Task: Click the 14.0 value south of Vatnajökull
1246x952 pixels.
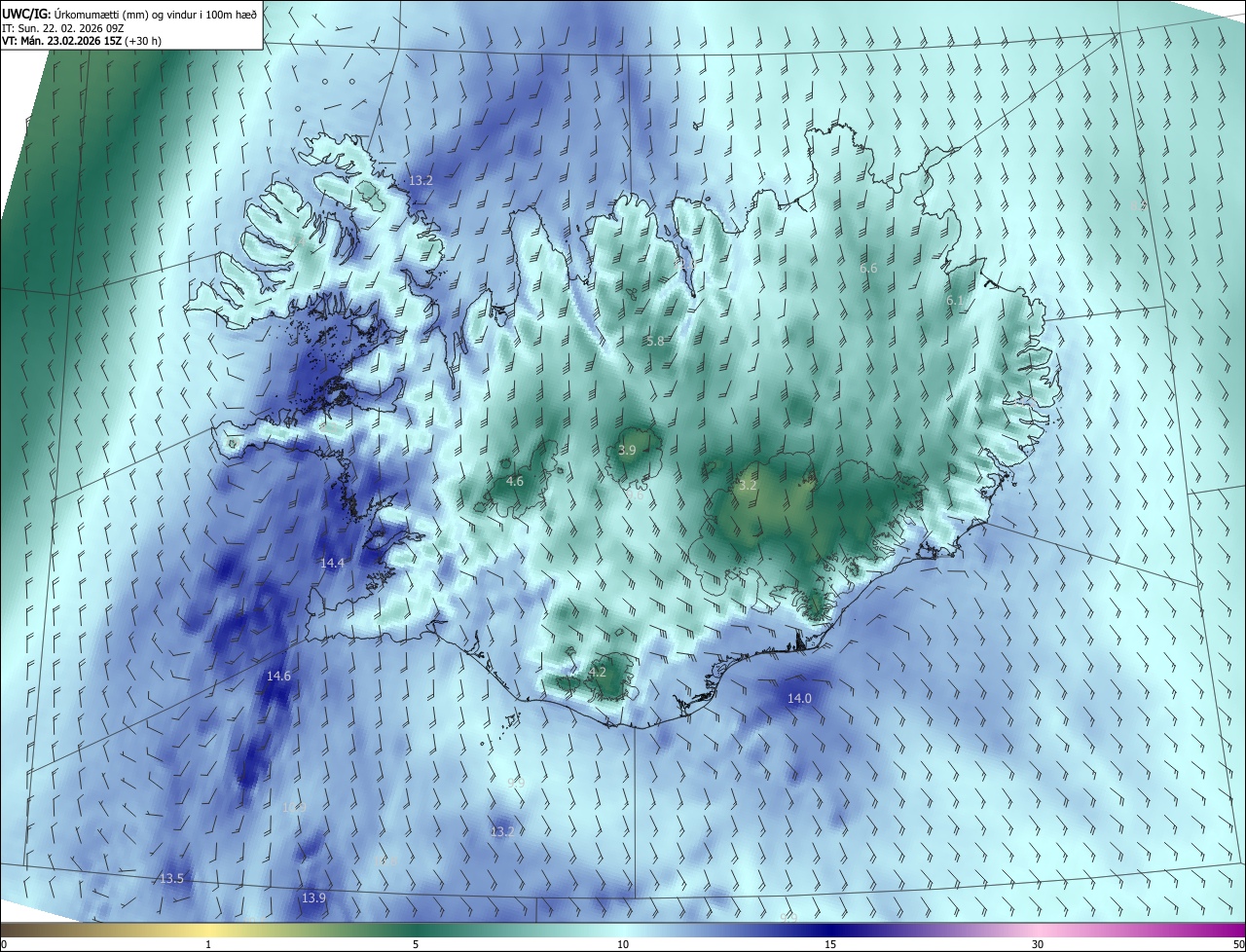Action: click(799, 698)
